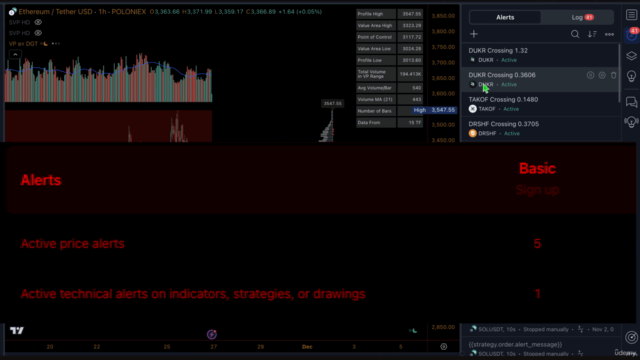The height and width of the screenshot is (360, 640).
Task: Click the Data From table row
Action: (390, 122)
